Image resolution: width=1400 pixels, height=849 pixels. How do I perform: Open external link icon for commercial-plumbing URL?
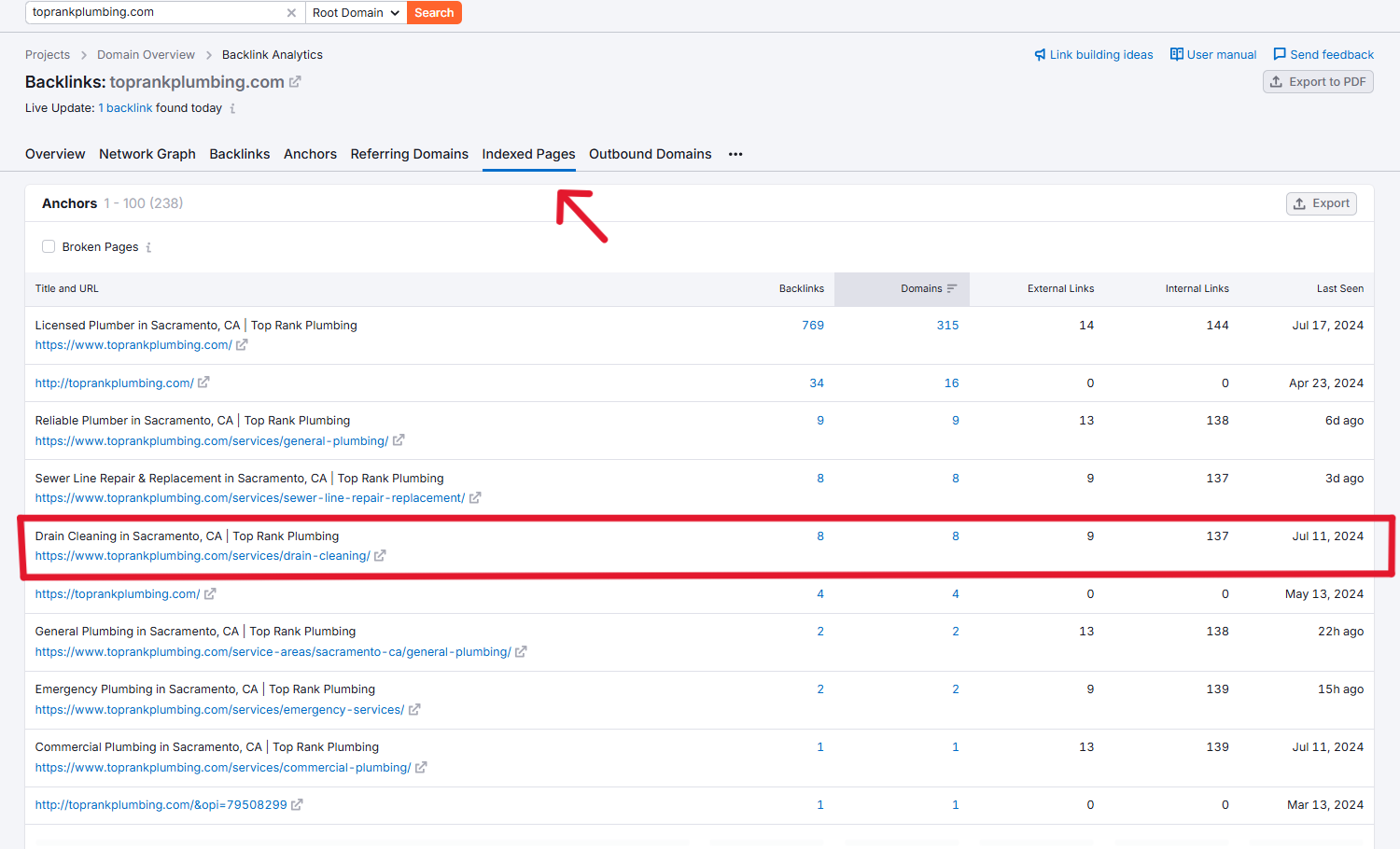(x=421, y=768)
